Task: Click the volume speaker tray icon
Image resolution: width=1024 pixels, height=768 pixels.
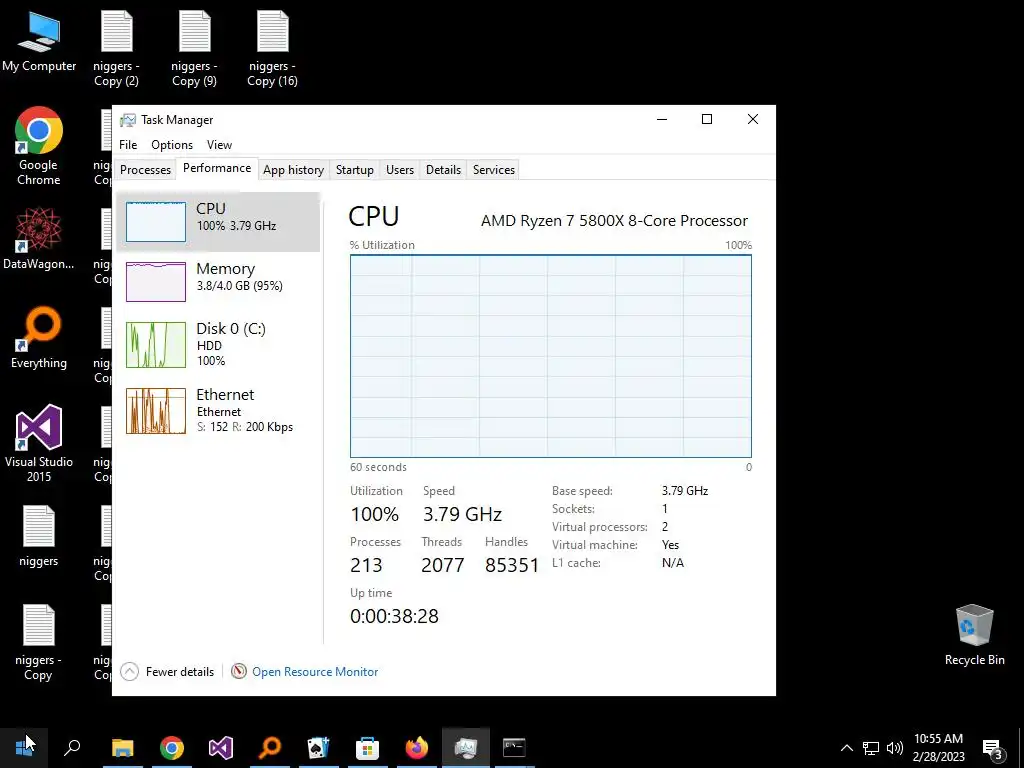Action: click(895, 748)
